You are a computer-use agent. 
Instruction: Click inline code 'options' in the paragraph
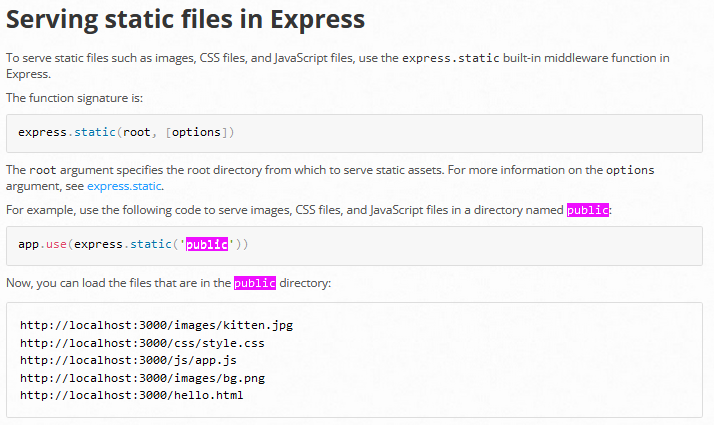630,170
